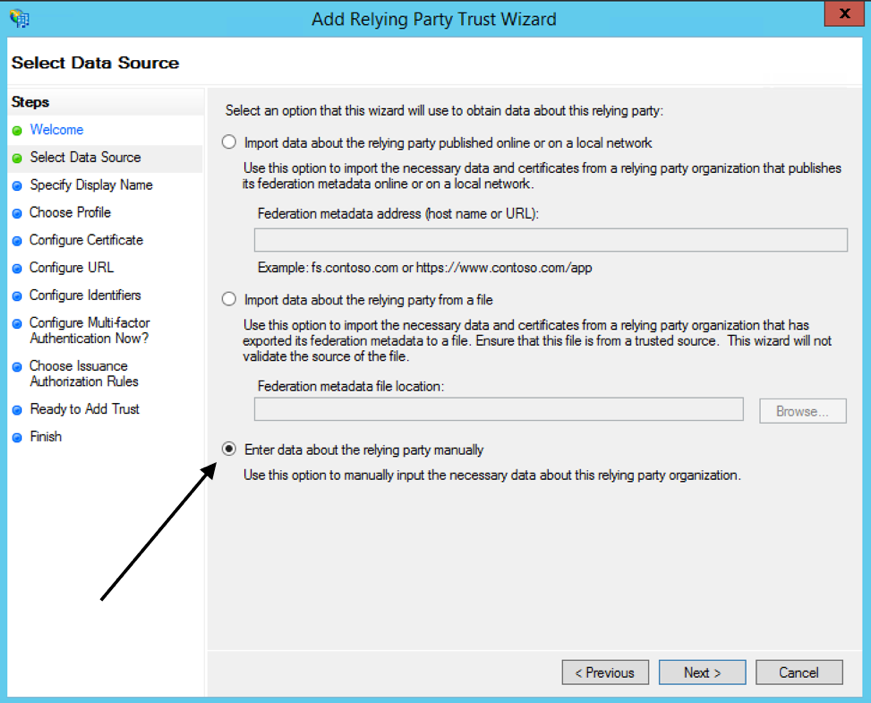Click blue bullet beside Specify Display Name
This screenshot has height=703, width=871.
pos(17,186)
